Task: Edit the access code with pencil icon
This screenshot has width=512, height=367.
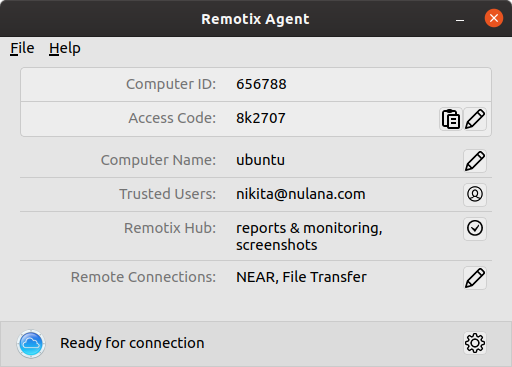Action: (475, 119)
